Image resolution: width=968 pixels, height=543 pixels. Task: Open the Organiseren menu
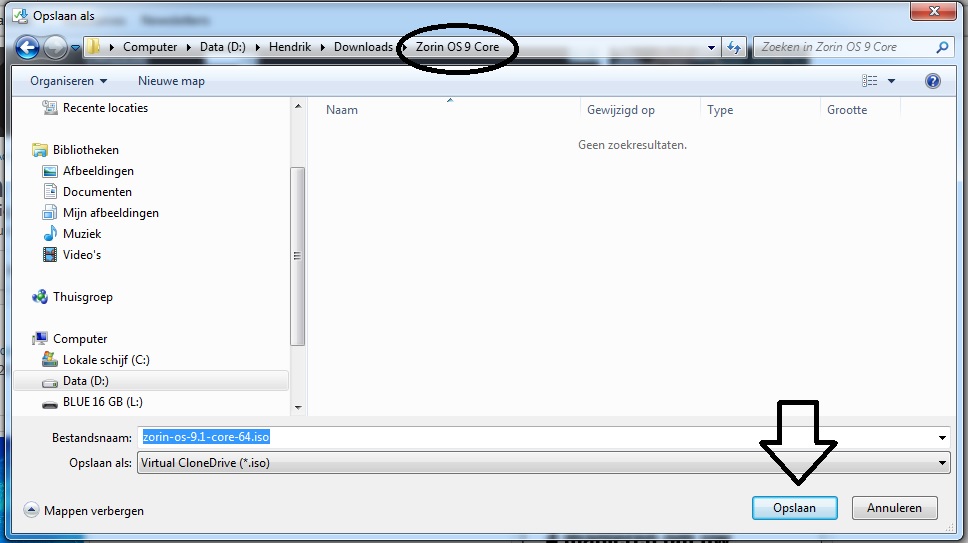pos(69,81)
